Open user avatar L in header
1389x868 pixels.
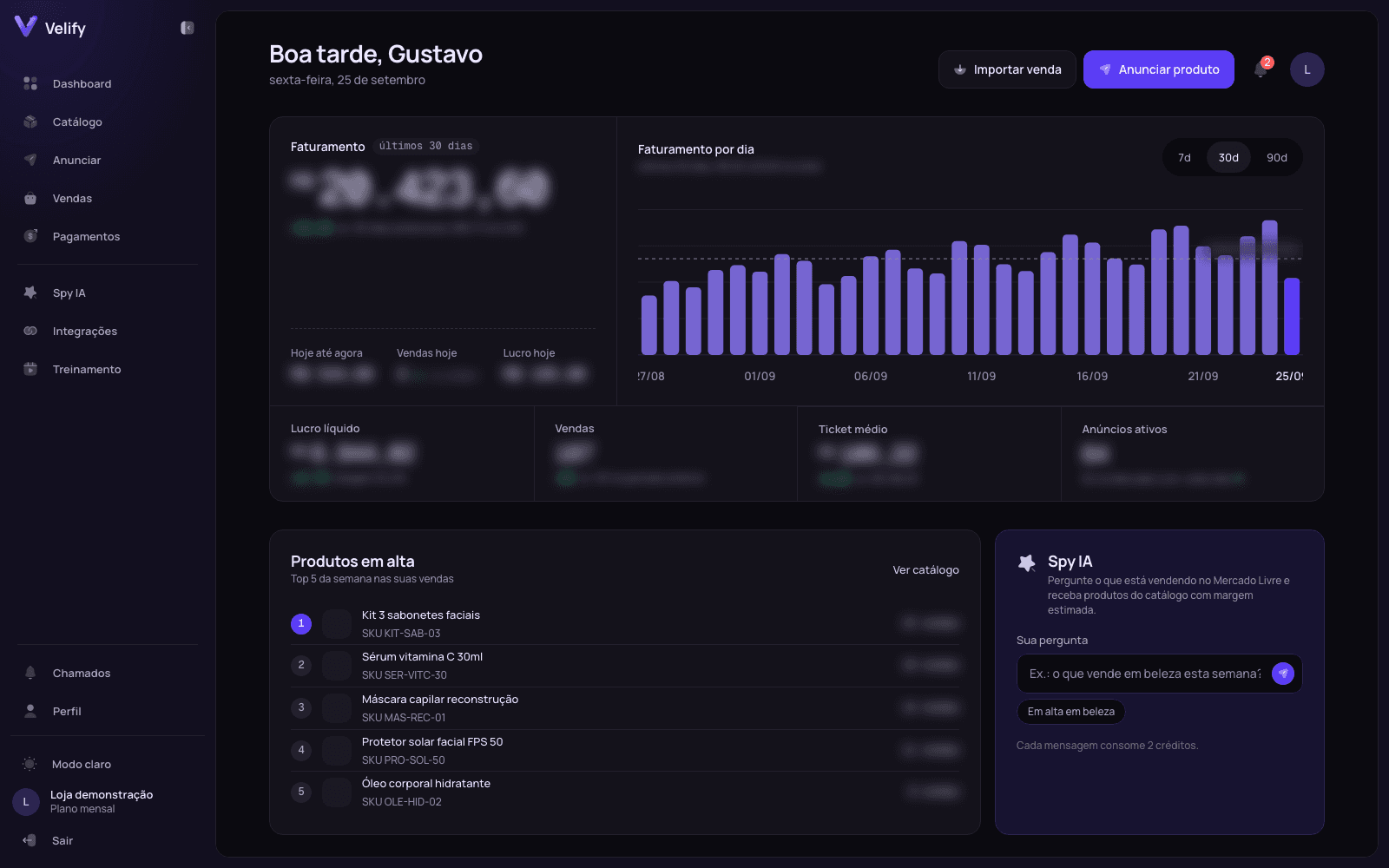point(1307,69)
